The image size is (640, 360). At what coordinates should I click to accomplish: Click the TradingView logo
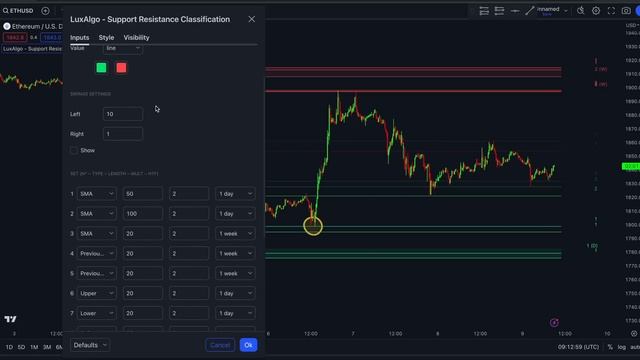coord(11,319)
